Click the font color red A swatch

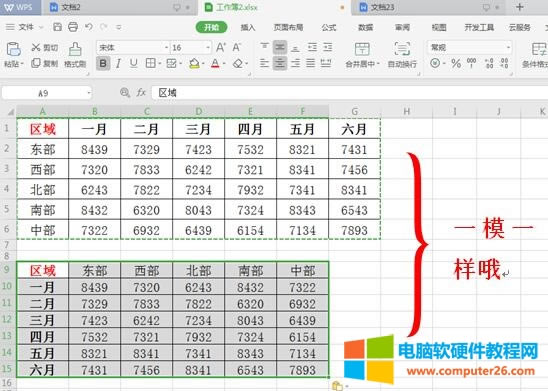click(215, 64)
